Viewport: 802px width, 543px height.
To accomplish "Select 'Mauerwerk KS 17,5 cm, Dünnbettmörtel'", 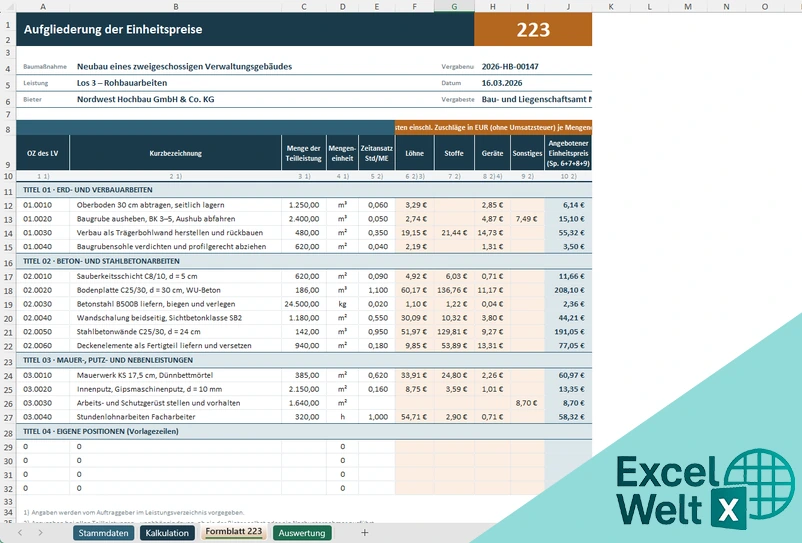I will tap(175, 375).
